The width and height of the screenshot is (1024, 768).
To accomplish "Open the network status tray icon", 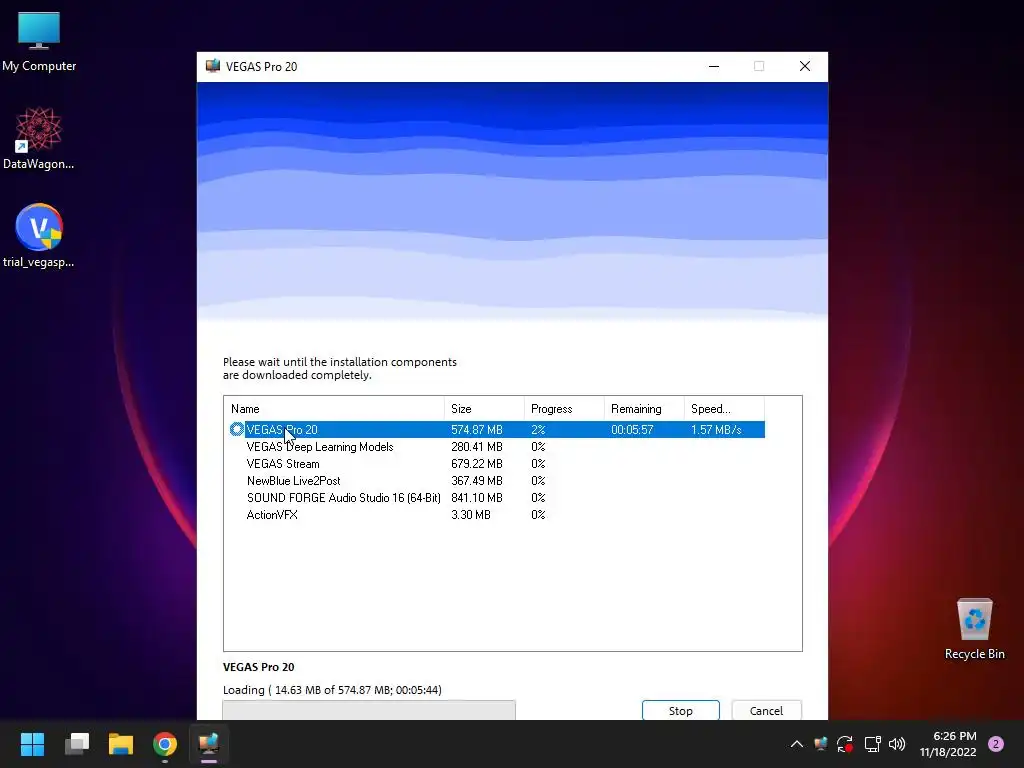I will [x=872, y=744].
